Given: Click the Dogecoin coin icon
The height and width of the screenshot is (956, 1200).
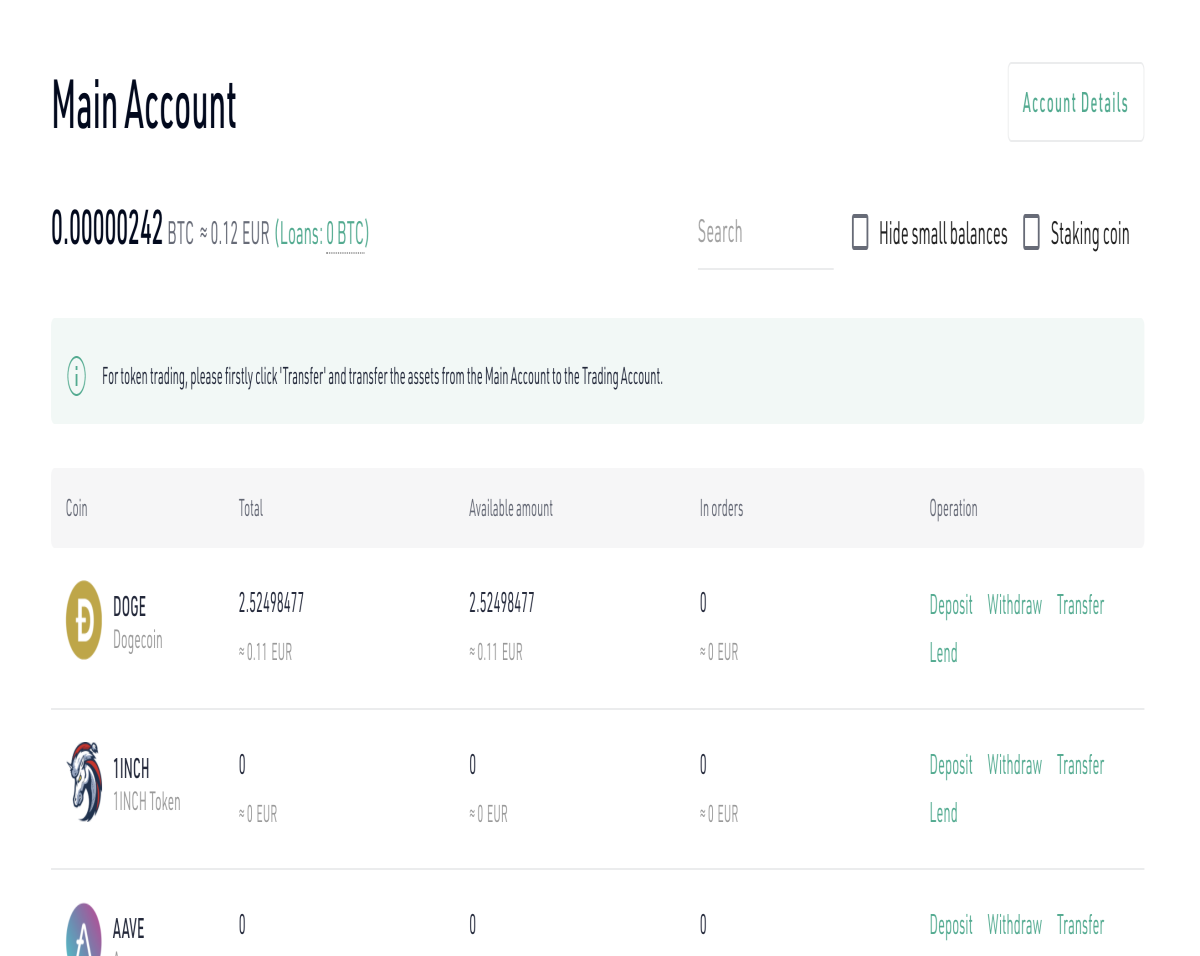Looking at the screenshot, I should pyautogui.click(x=84, y=620).
